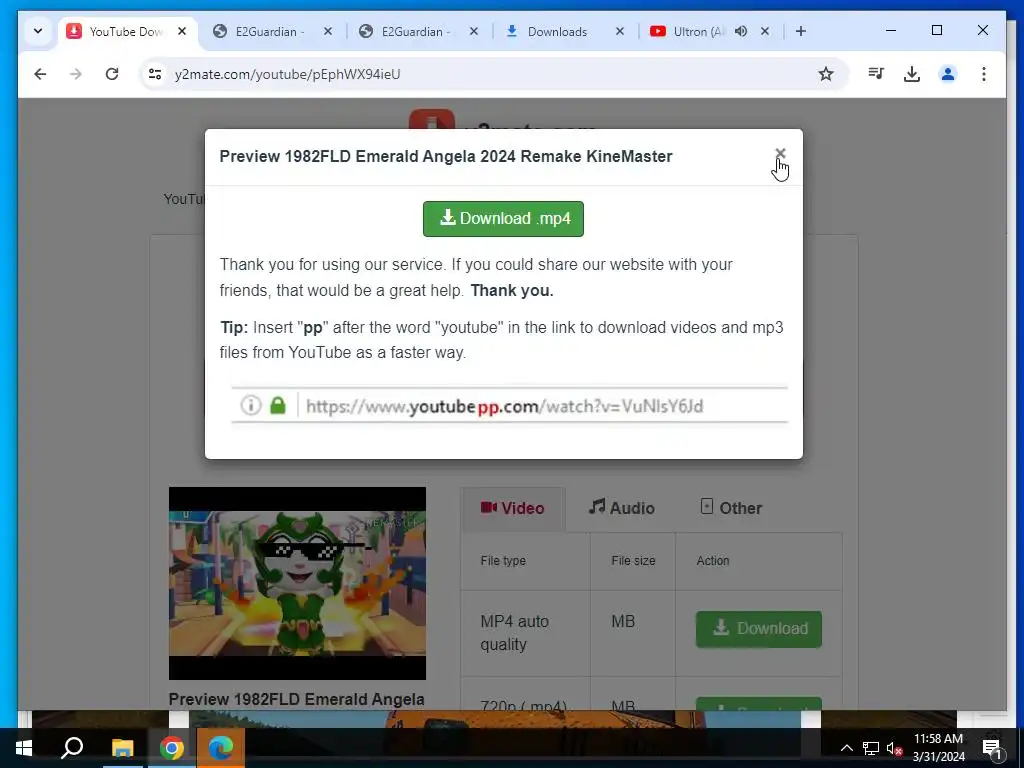The height and width of the screenshot is (768, 1024).
Task: Open the media controls icon
Action: [876, 74]
